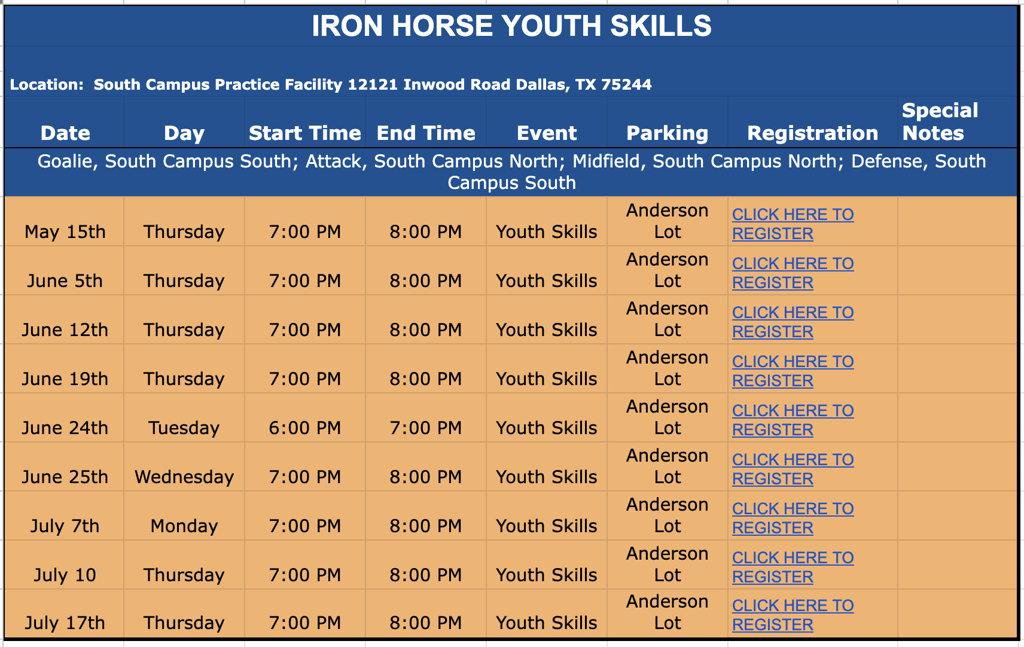Click the Location address row
Screen dimensions: 1024x647
pos(331,85)
